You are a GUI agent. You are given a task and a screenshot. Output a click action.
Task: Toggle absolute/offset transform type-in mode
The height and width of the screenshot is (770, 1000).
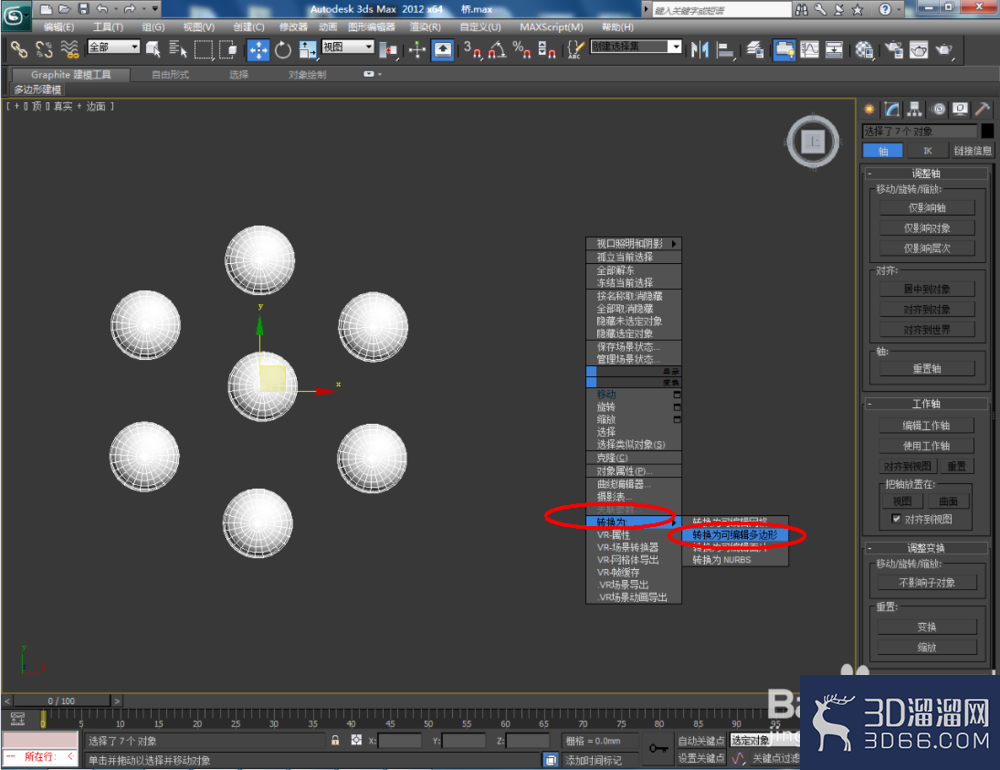pos(357,740)
